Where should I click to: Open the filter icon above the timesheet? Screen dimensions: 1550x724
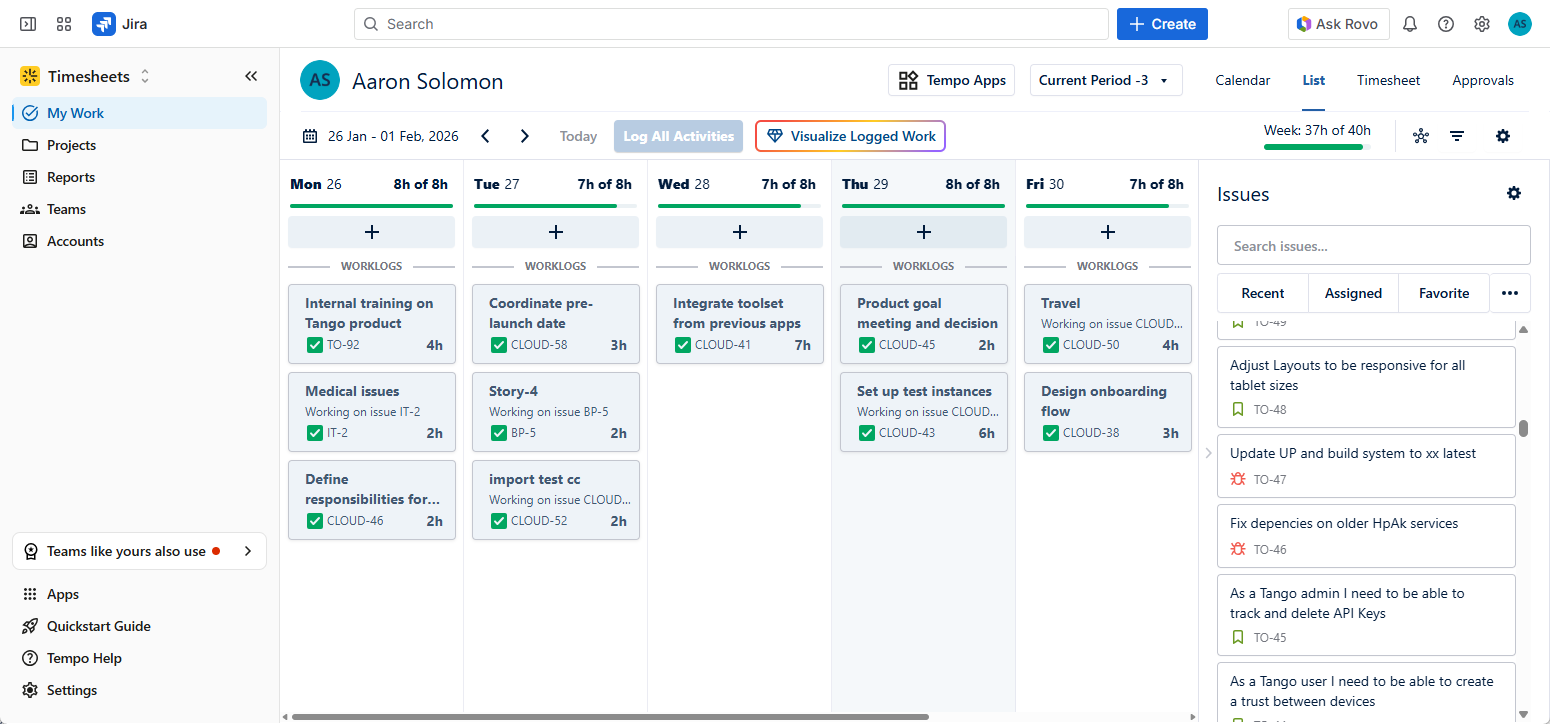pyautogui.click(x=1457, y=135)
